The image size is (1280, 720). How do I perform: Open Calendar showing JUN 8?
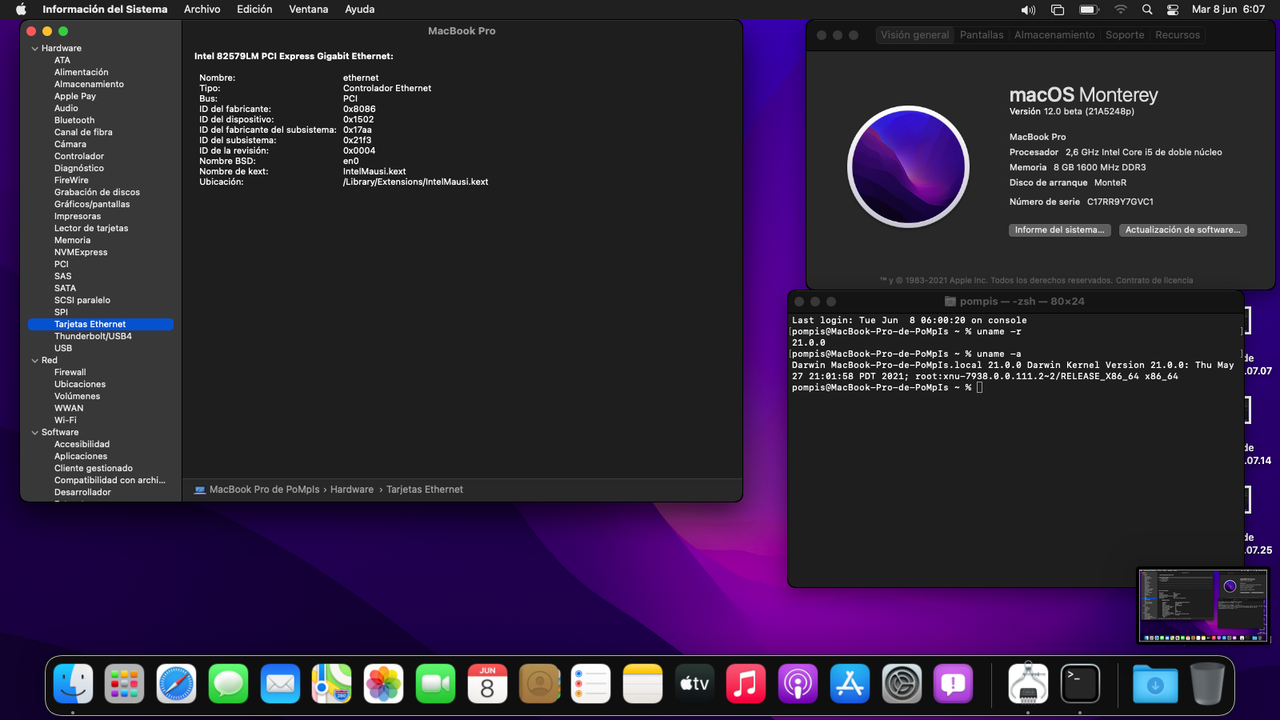tap(488, 684)
